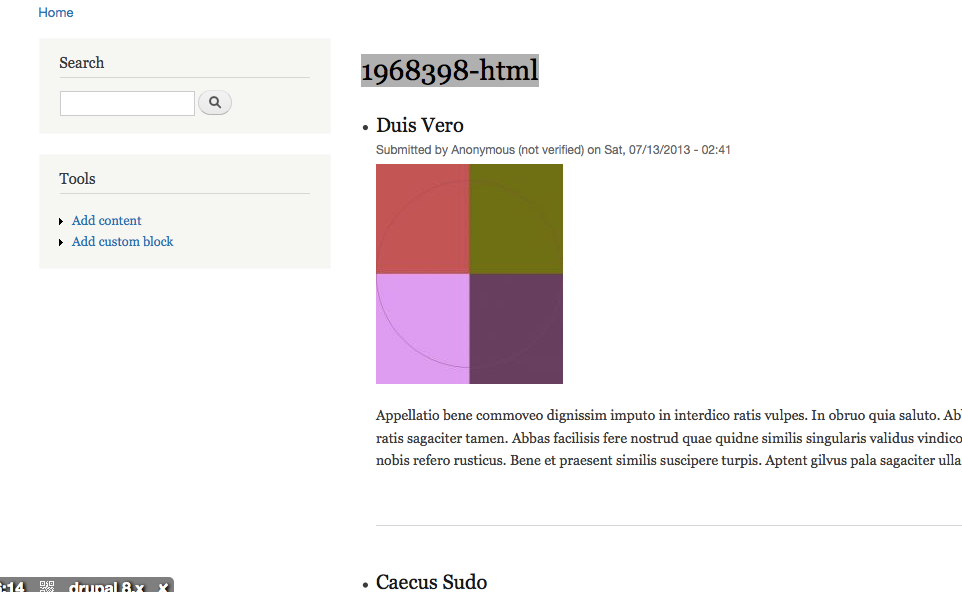Click the arrow bullet beside Add content
Viewport: 962px width, 592px height.
[x=61, y=221]
